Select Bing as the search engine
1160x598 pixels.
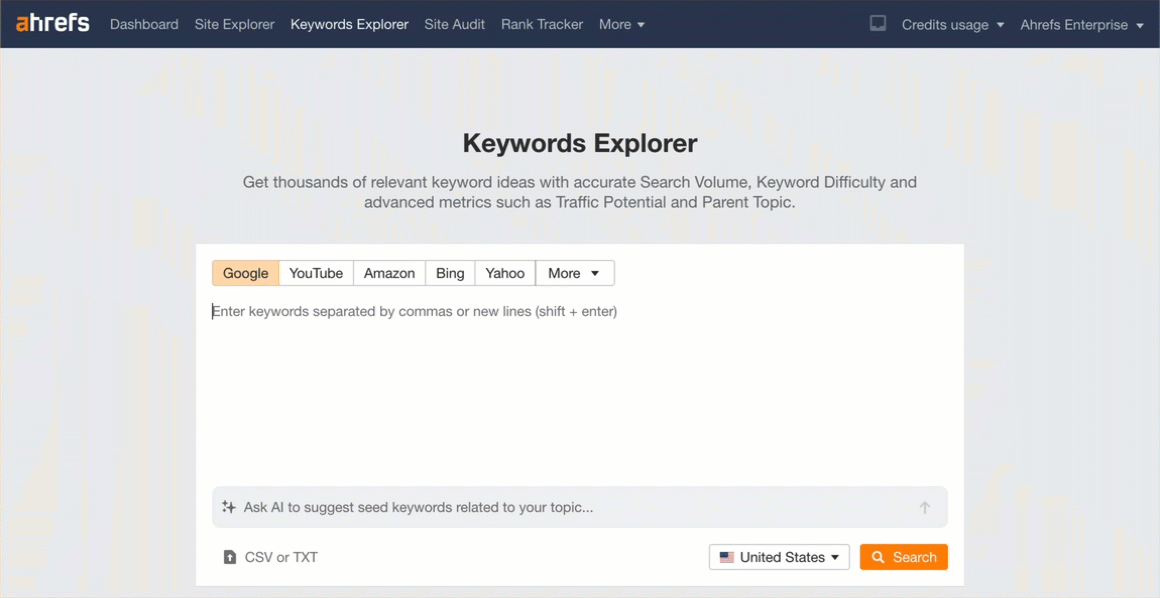pos(449,272)
